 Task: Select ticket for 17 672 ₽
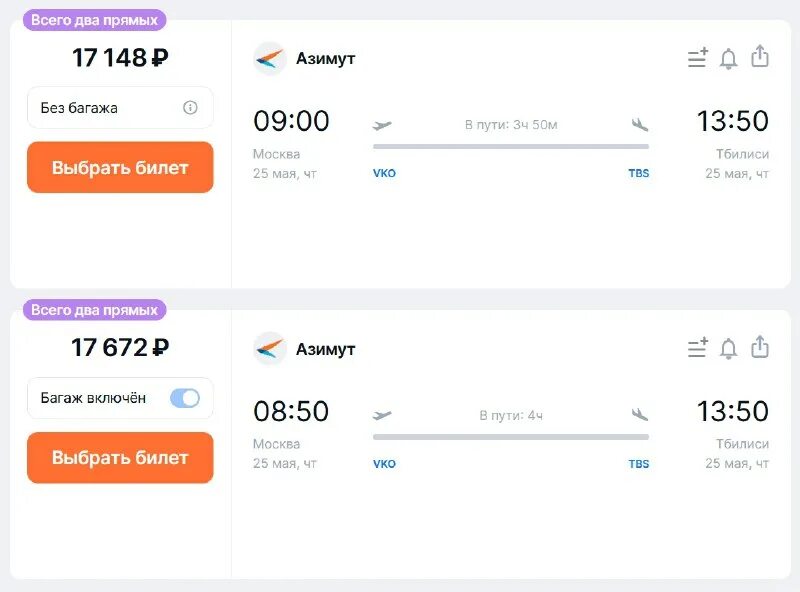pos(120,458)
